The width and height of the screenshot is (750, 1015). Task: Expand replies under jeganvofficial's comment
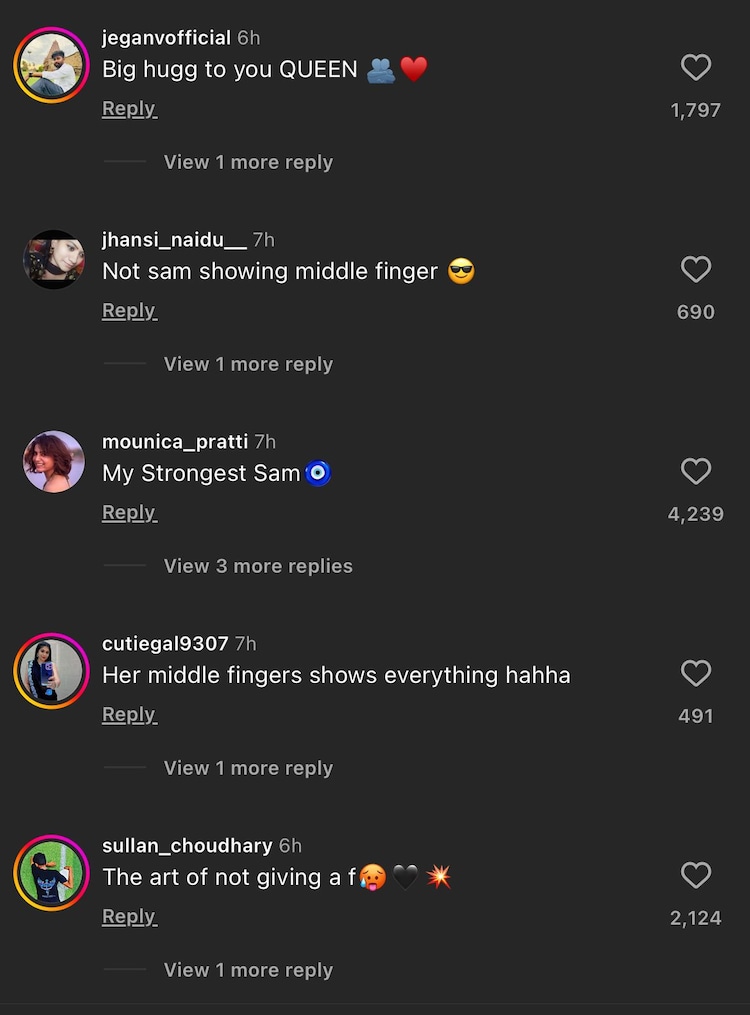coord(248,161)
